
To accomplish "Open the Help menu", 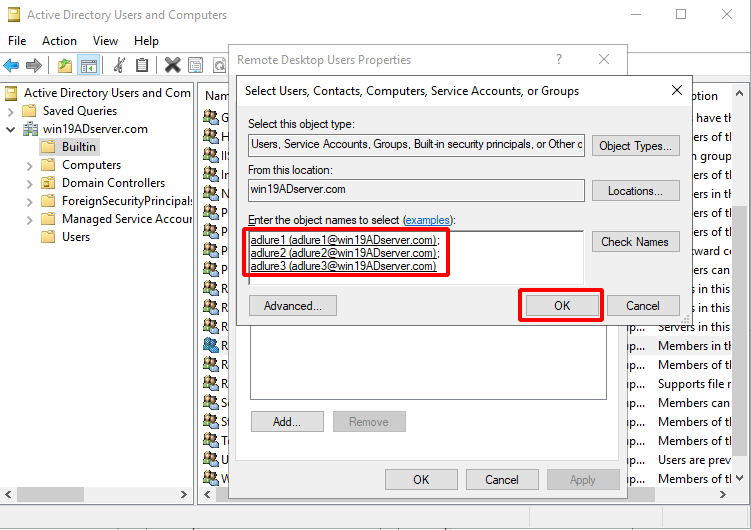I will pos(146,41).
